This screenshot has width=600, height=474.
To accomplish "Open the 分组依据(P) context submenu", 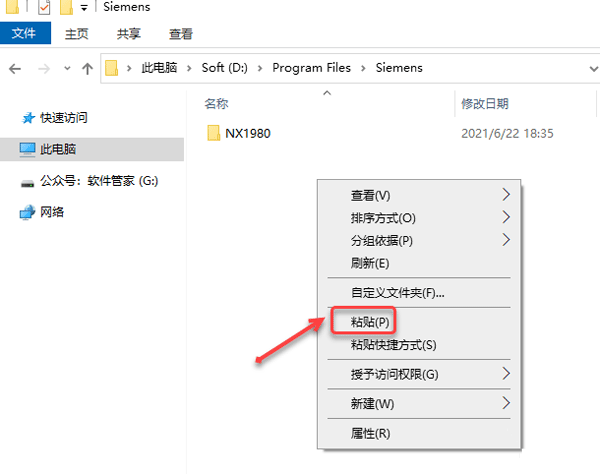I will [419, 240].
